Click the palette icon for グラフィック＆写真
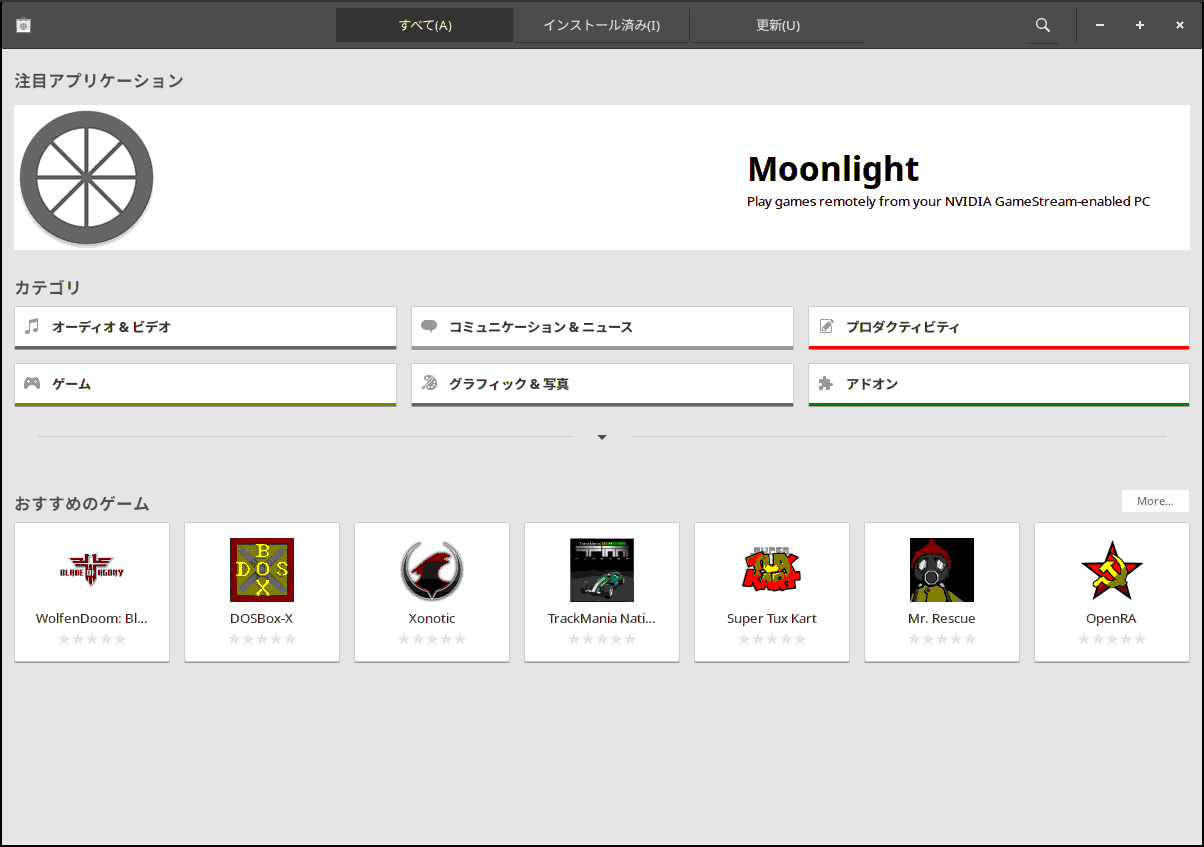The width and height of the screenshot is (1204, 847). click(429, 383)
